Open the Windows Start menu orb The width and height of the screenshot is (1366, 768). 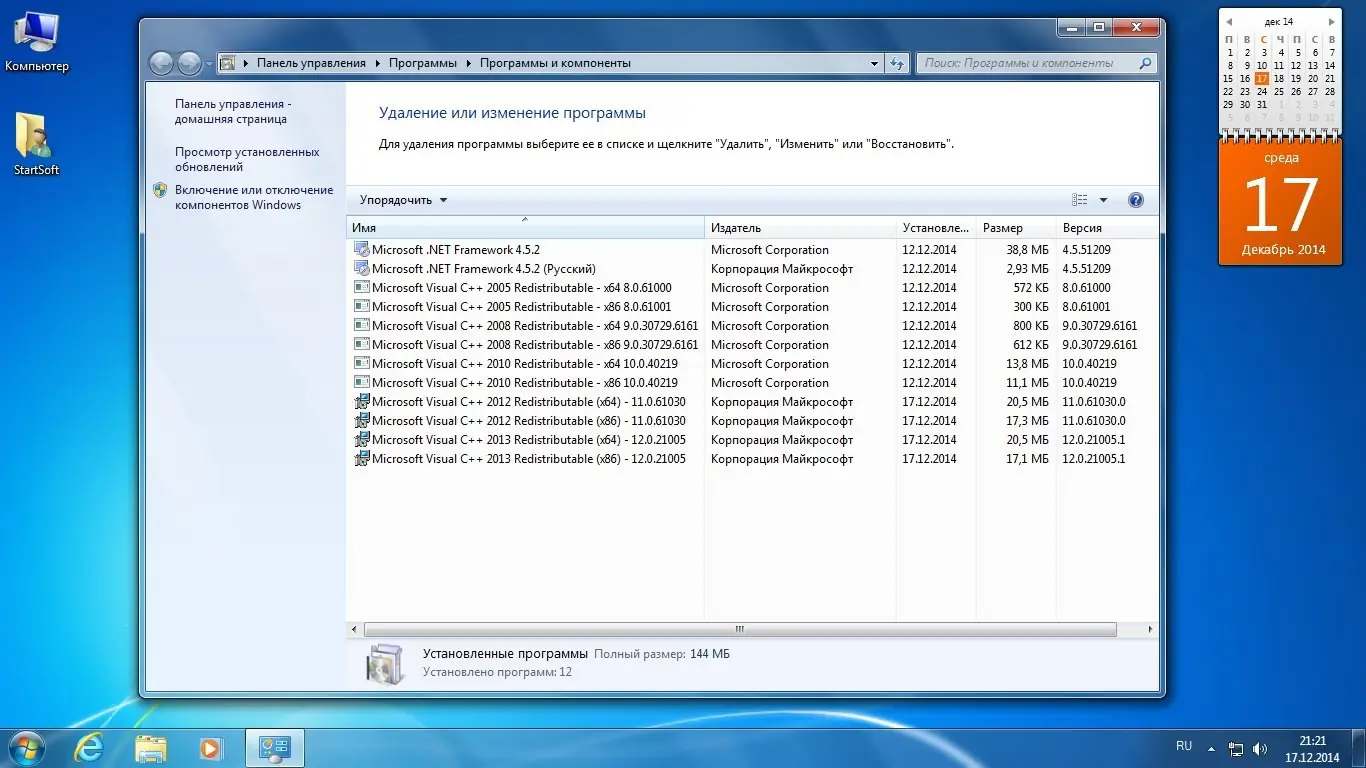point(27,747)
